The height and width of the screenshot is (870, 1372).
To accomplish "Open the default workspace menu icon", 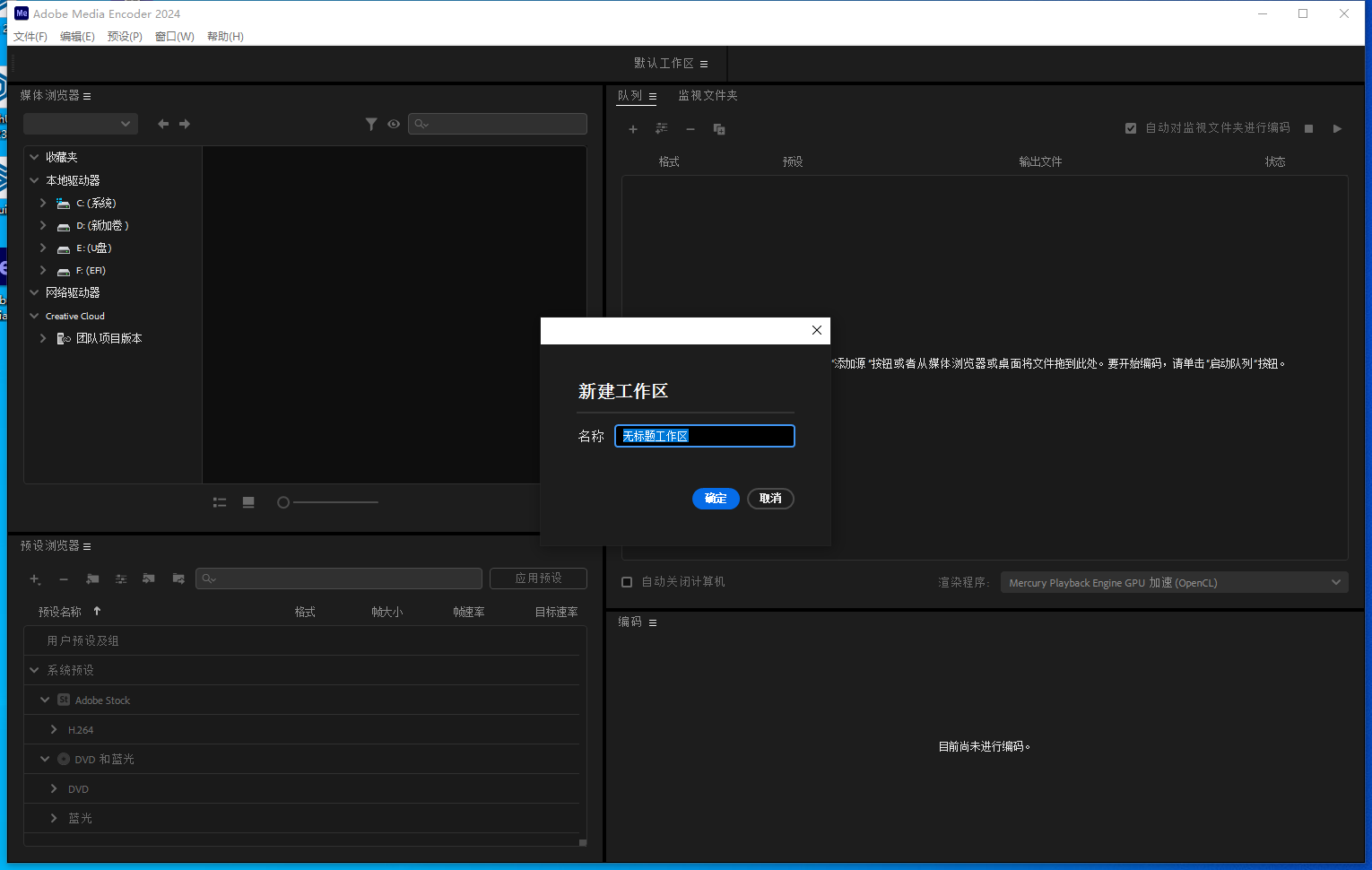I will coord(704,64).
